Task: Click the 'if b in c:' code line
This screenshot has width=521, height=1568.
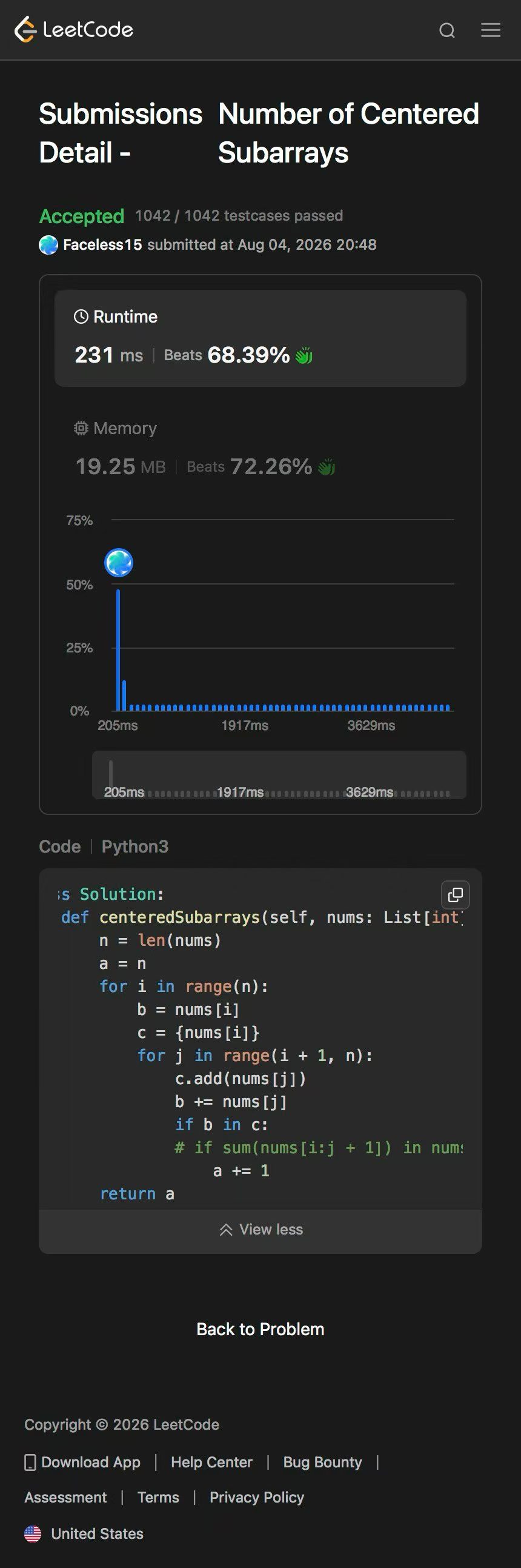Action: point(221,1124)
